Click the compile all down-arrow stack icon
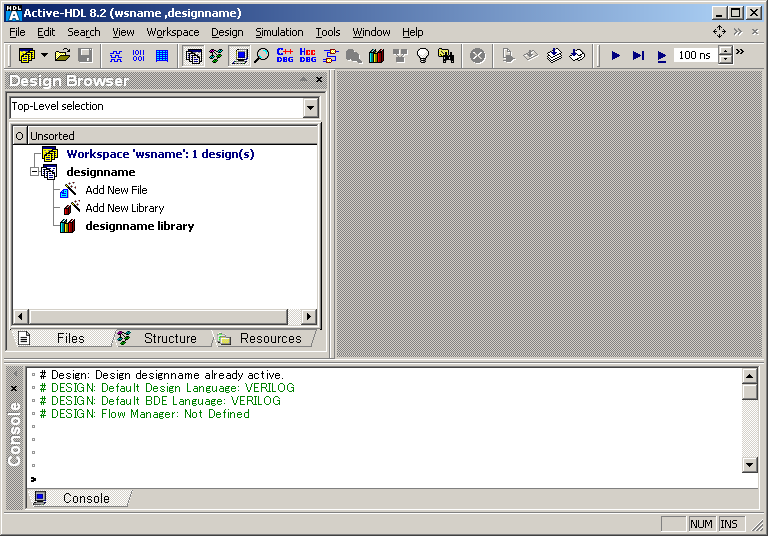Viewport: 768px width, 536px height. click(x=554, y=56)
